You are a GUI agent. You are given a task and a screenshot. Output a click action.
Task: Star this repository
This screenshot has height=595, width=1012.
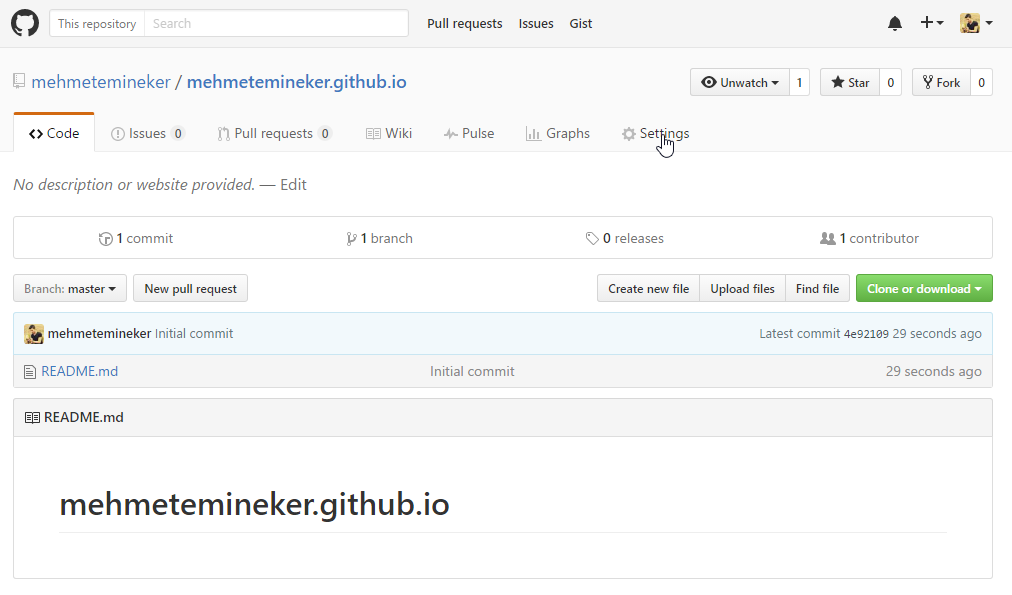850,82
